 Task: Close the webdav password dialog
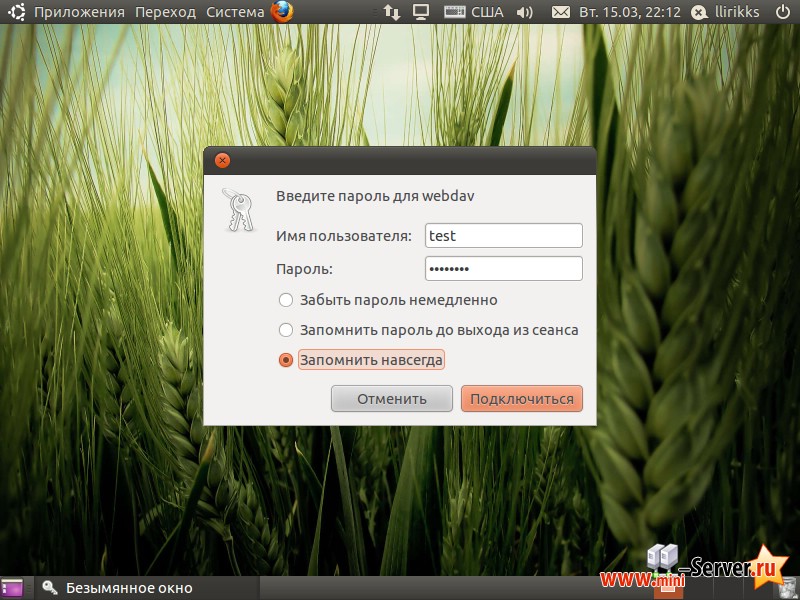coord(222,161)
